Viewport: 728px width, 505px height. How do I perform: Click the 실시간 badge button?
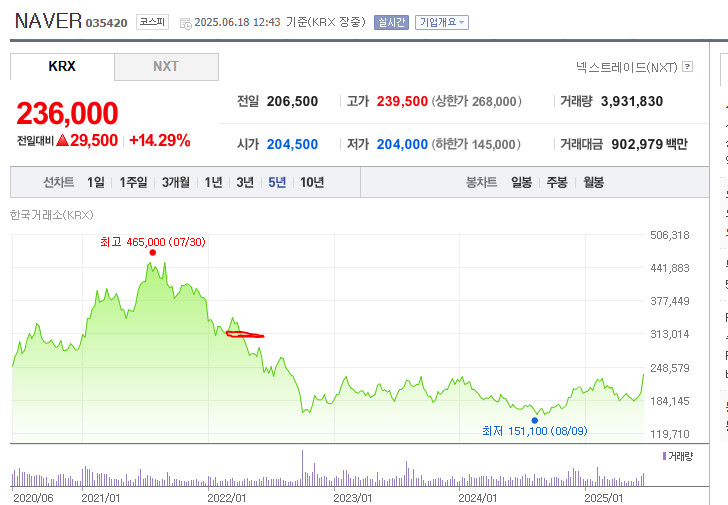pyautogui.click(x=391, y=22)
